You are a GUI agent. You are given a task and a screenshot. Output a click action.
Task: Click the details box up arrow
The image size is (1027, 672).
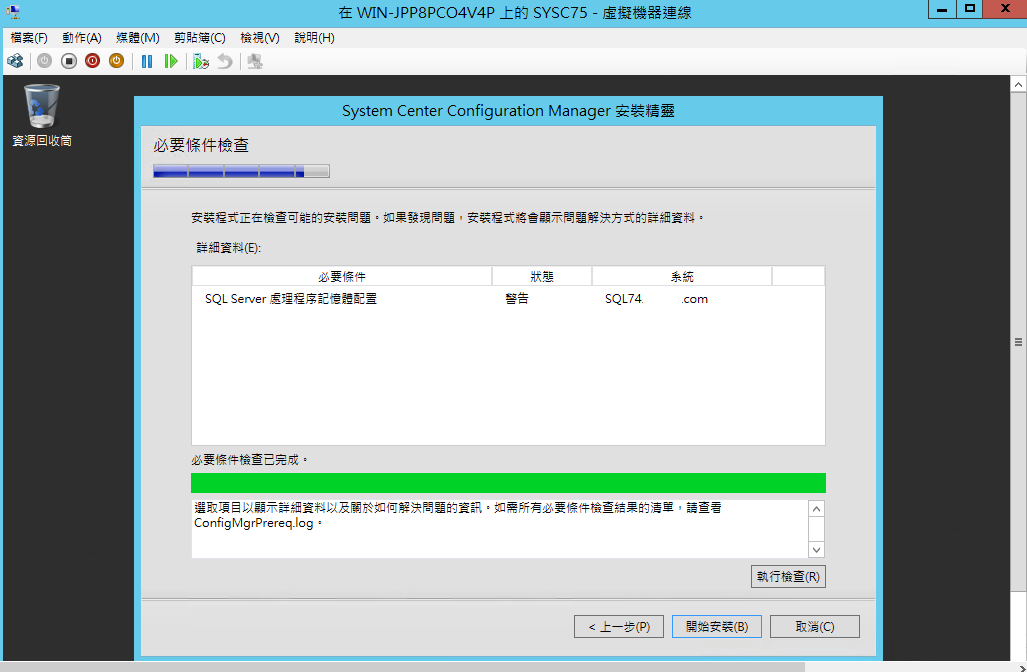coord(816,509)
